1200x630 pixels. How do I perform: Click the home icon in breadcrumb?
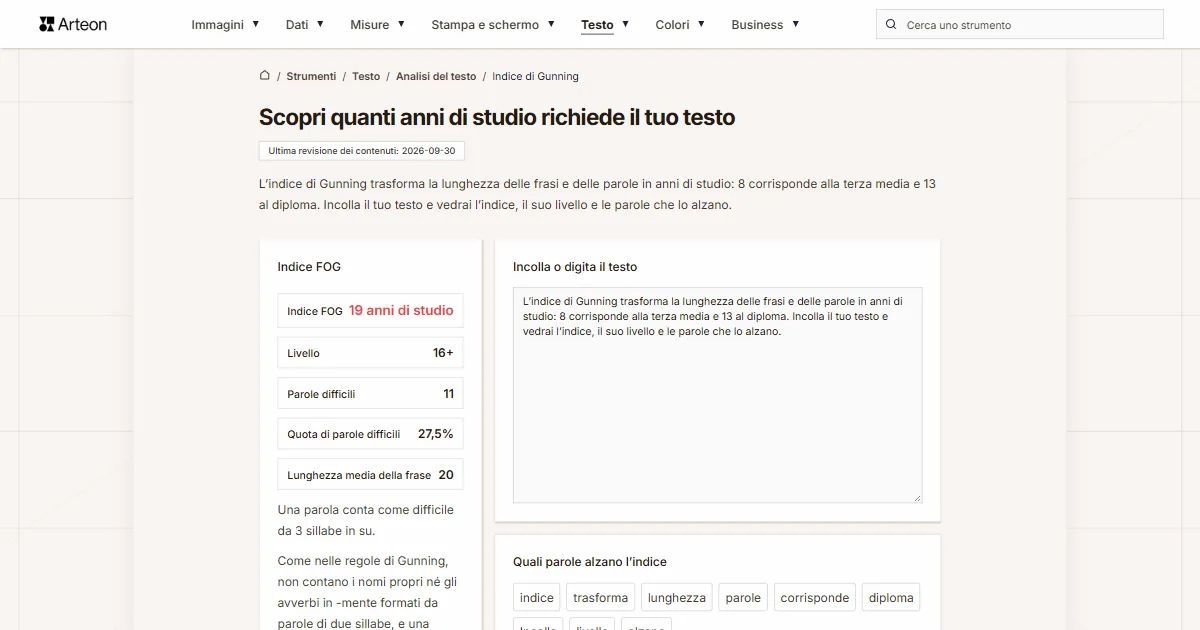(x=265, y=75)
